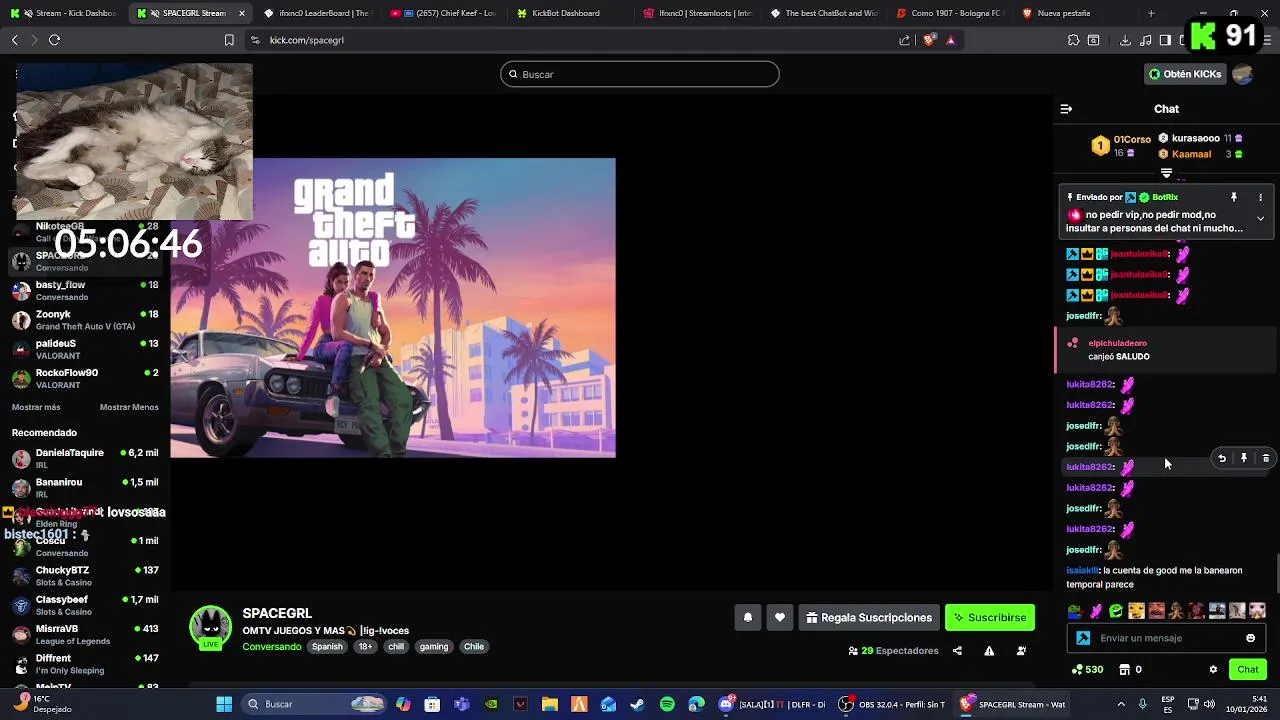Open Steam from the taskbar
The image size is (1280, 720).
(x=637, y=705)
